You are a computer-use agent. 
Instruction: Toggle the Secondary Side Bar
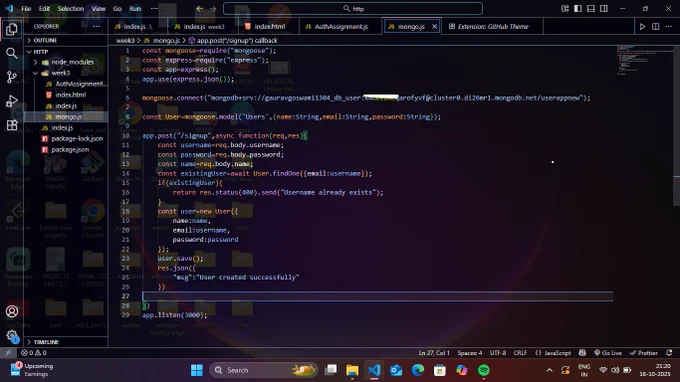604,8
